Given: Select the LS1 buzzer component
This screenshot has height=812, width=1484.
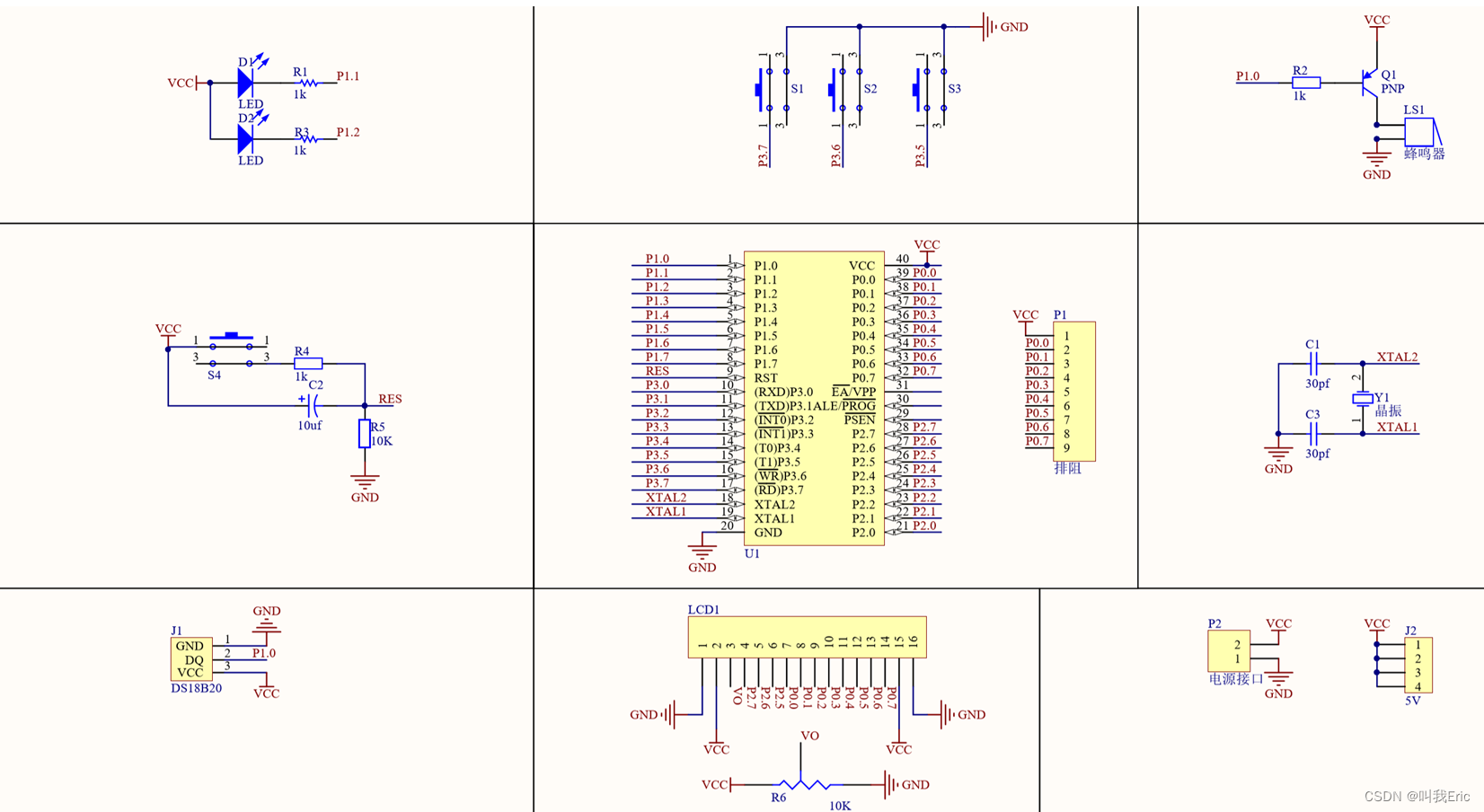Looking at the screenshot, I should pyautogui.click(x=1421, y=131).
